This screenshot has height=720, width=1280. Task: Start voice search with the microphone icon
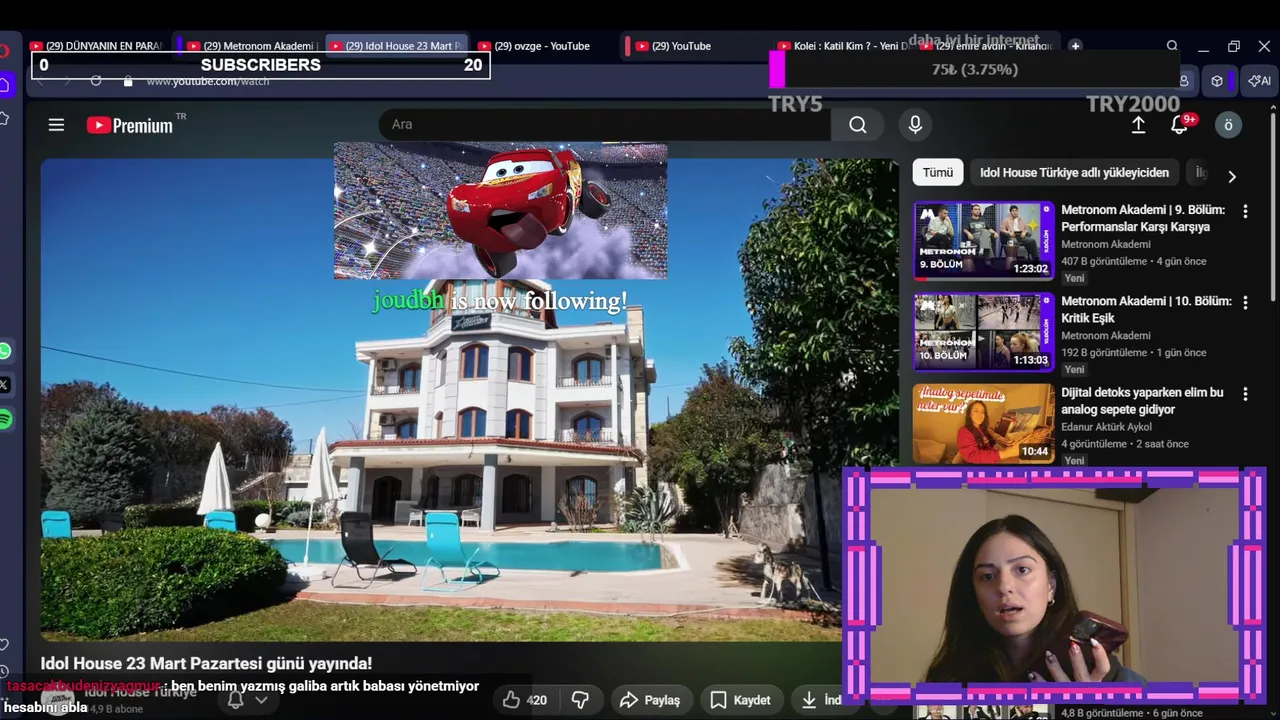pyautogui.click(x=914, y=125)
